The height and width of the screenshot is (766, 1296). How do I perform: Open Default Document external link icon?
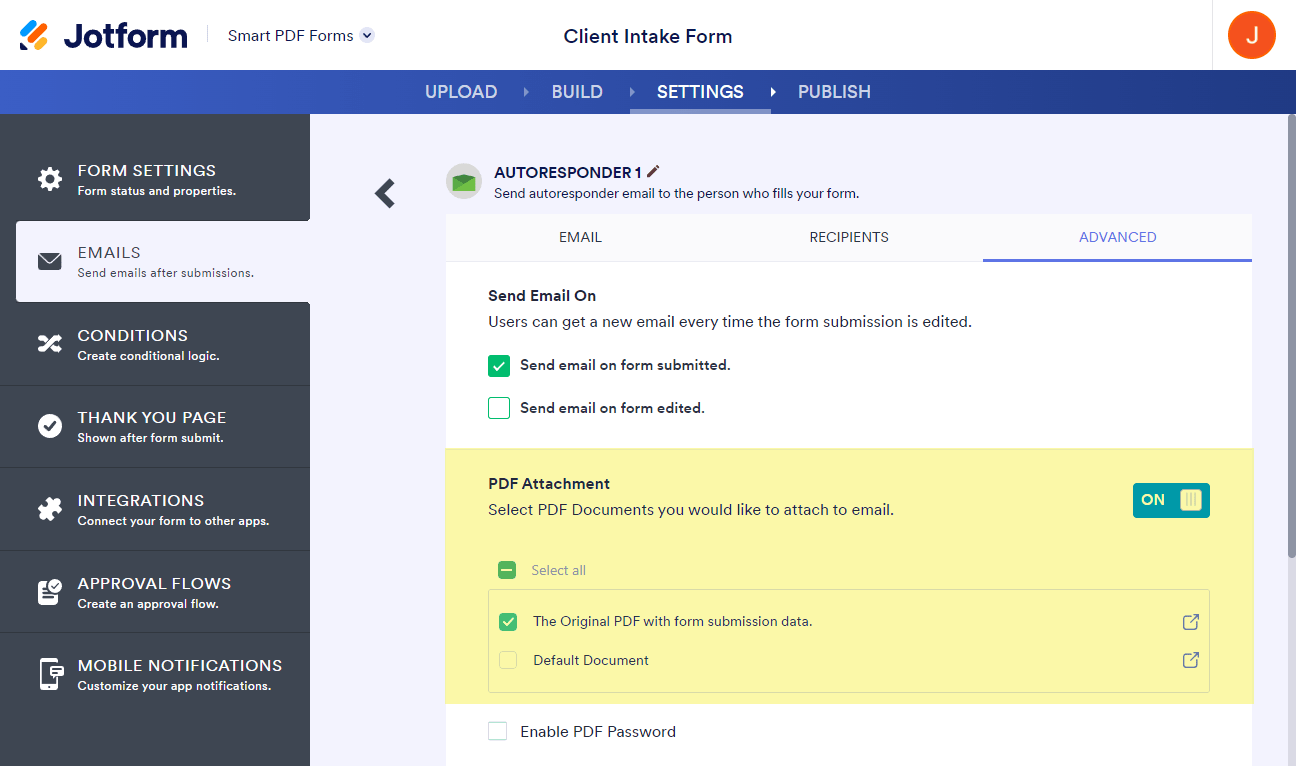point(1190,660)
